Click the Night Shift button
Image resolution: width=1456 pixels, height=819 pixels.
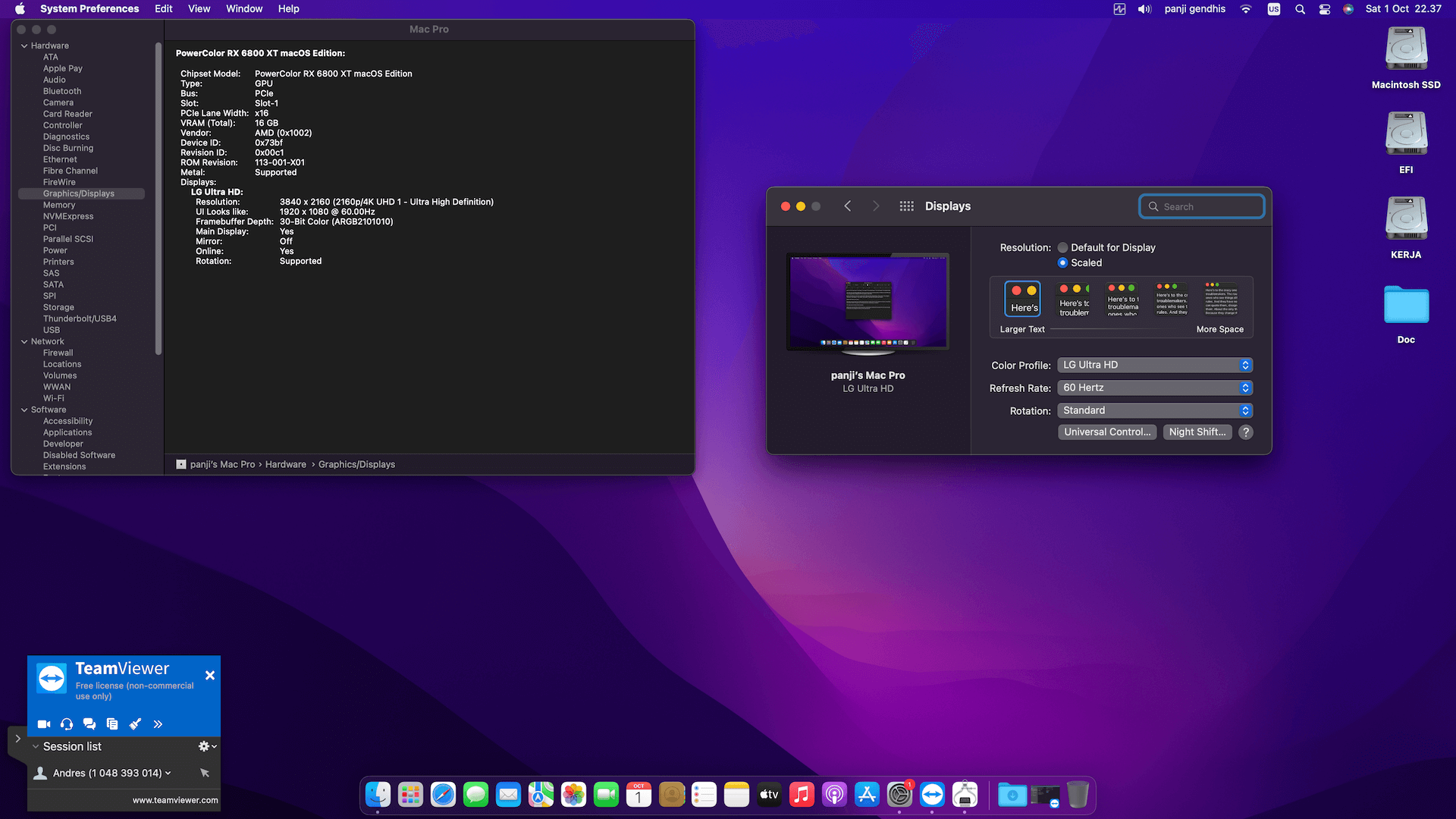(x=1197, y=431)
